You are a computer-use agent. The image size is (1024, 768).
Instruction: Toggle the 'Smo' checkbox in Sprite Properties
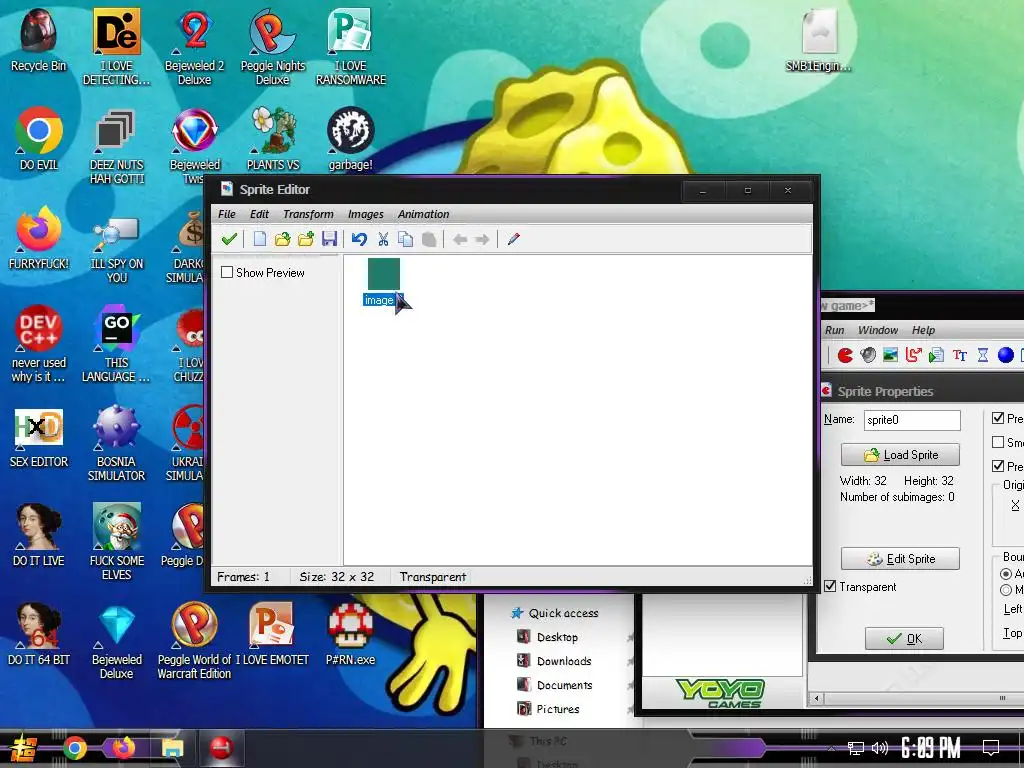pos(998,442)
